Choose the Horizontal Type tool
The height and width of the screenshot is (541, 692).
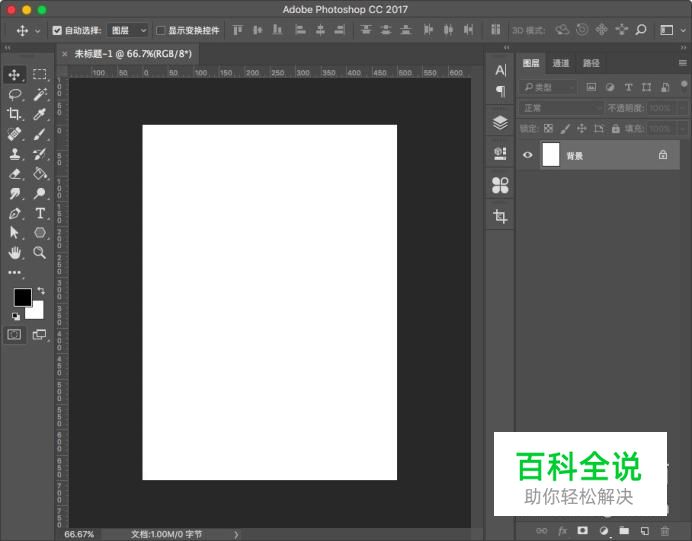point(40,213)
